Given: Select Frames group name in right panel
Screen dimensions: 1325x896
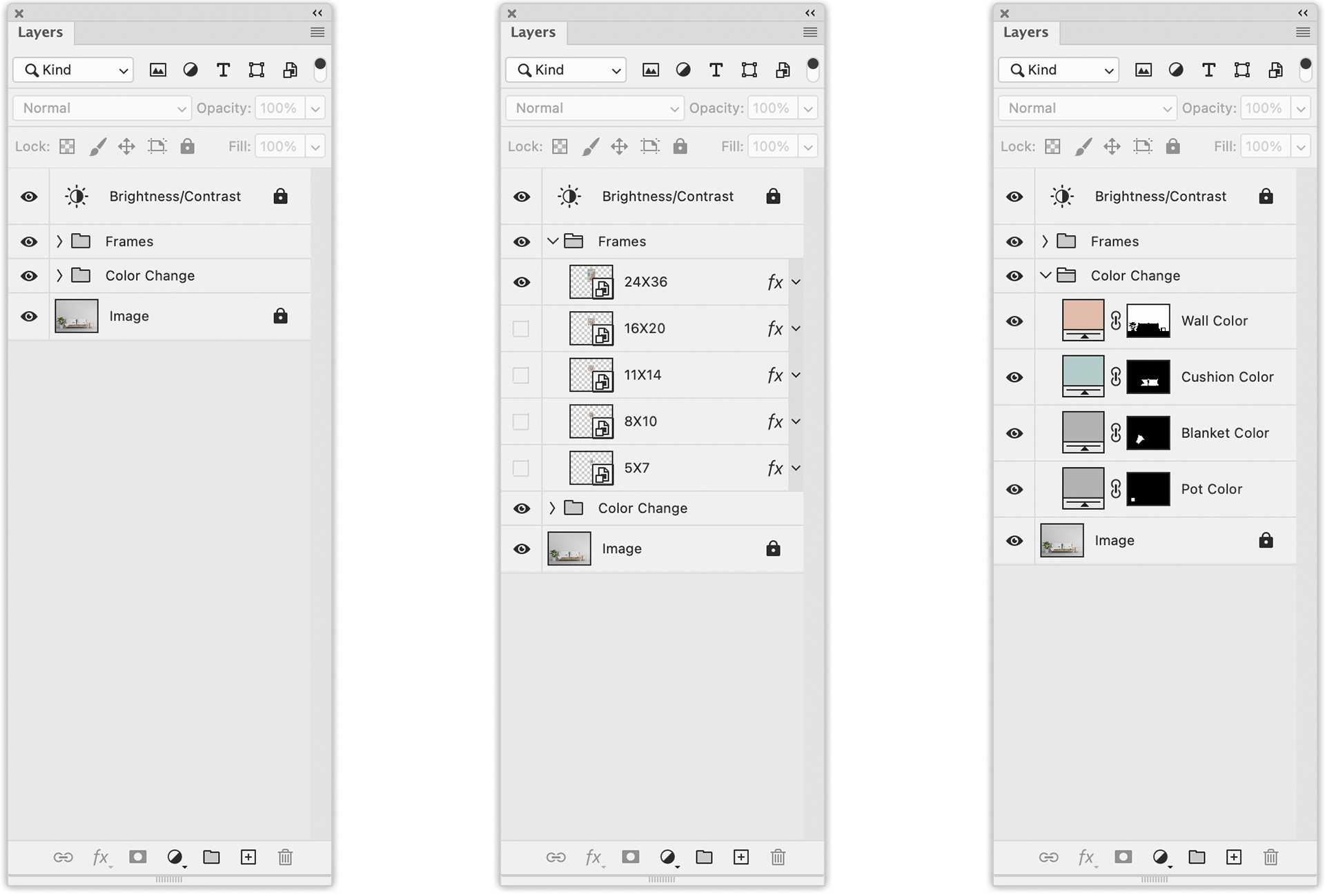Looking at the screenshot, I should 1115,241.
